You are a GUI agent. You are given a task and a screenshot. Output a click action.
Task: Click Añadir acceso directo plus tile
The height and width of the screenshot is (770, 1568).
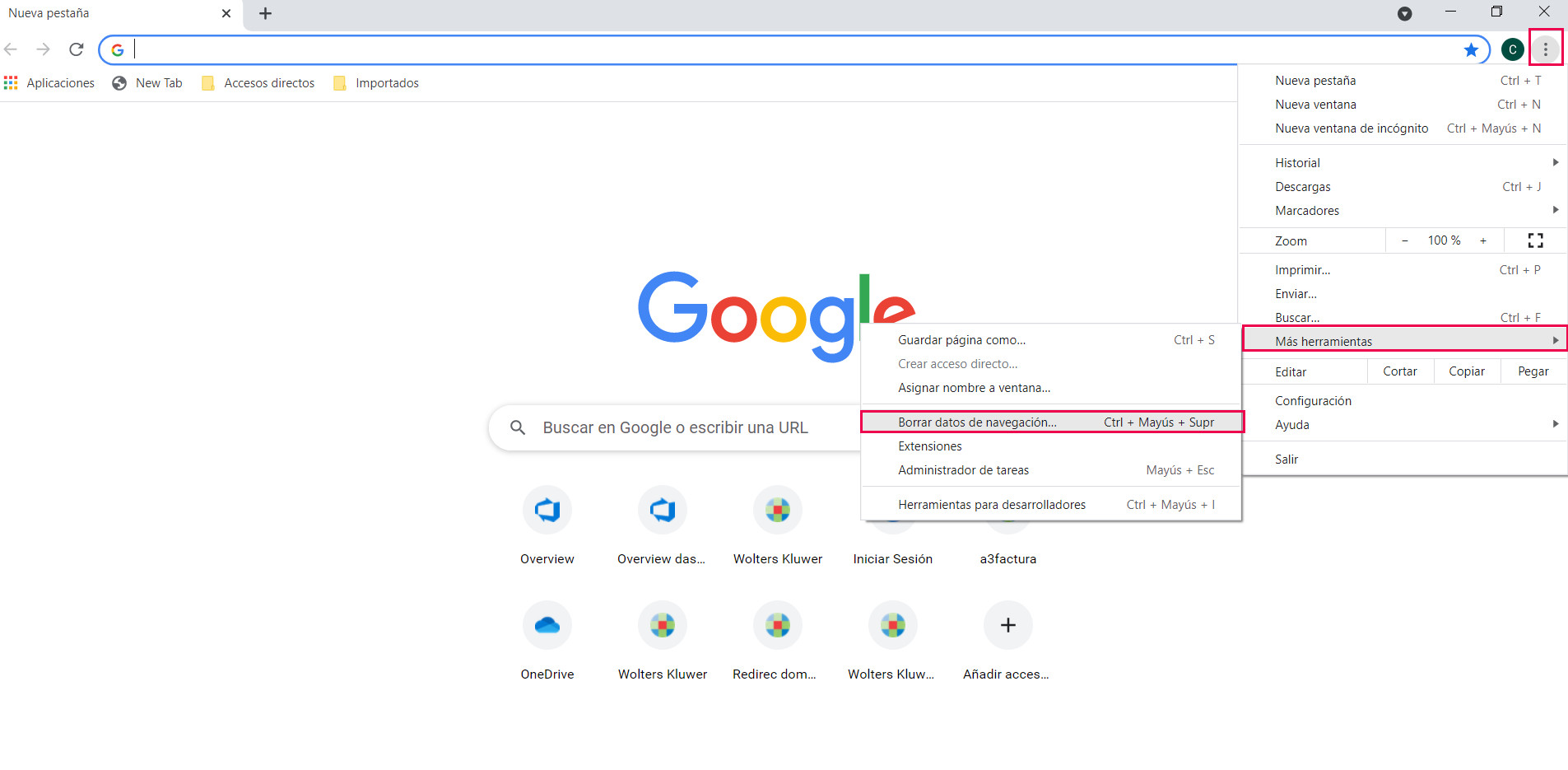coord(1007,642)
